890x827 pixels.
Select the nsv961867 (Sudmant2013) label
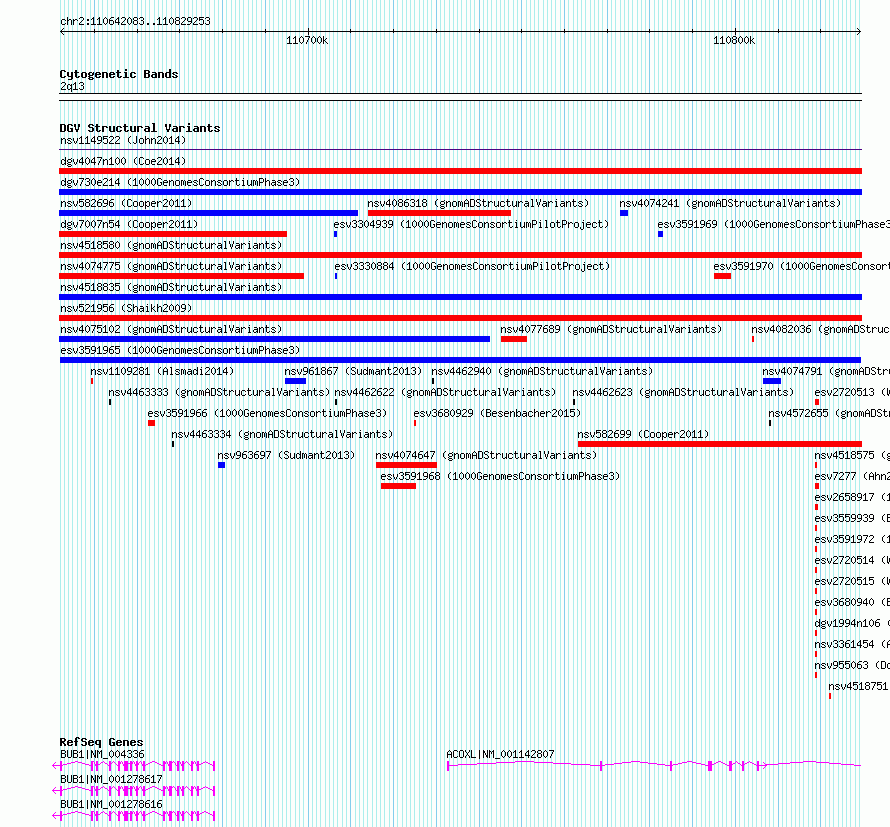pyautogui.click(x=353, y=371)
